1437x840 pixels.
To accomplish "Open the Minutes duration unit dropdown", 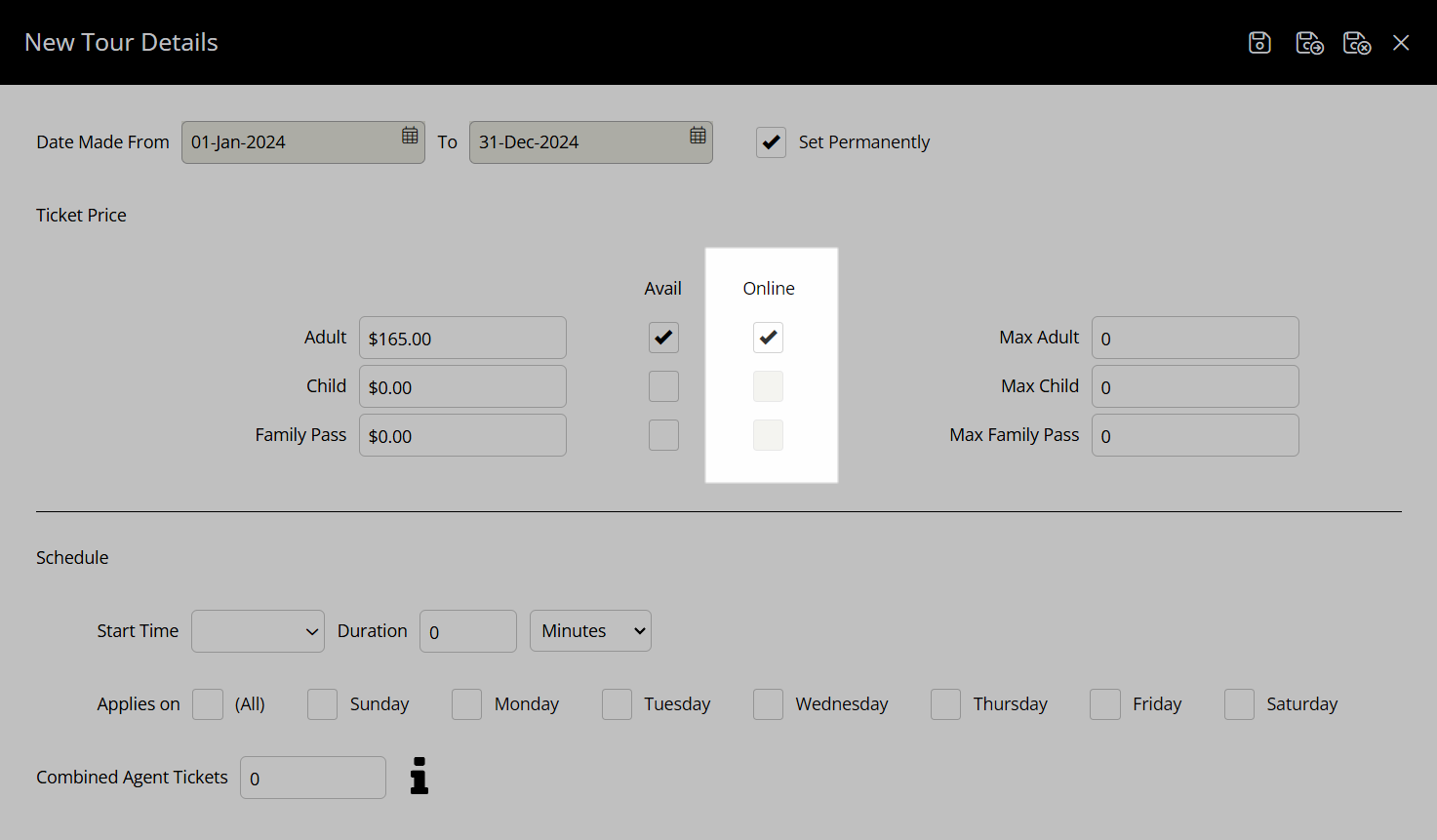I will pyautogui.click(x=590, y=631).
